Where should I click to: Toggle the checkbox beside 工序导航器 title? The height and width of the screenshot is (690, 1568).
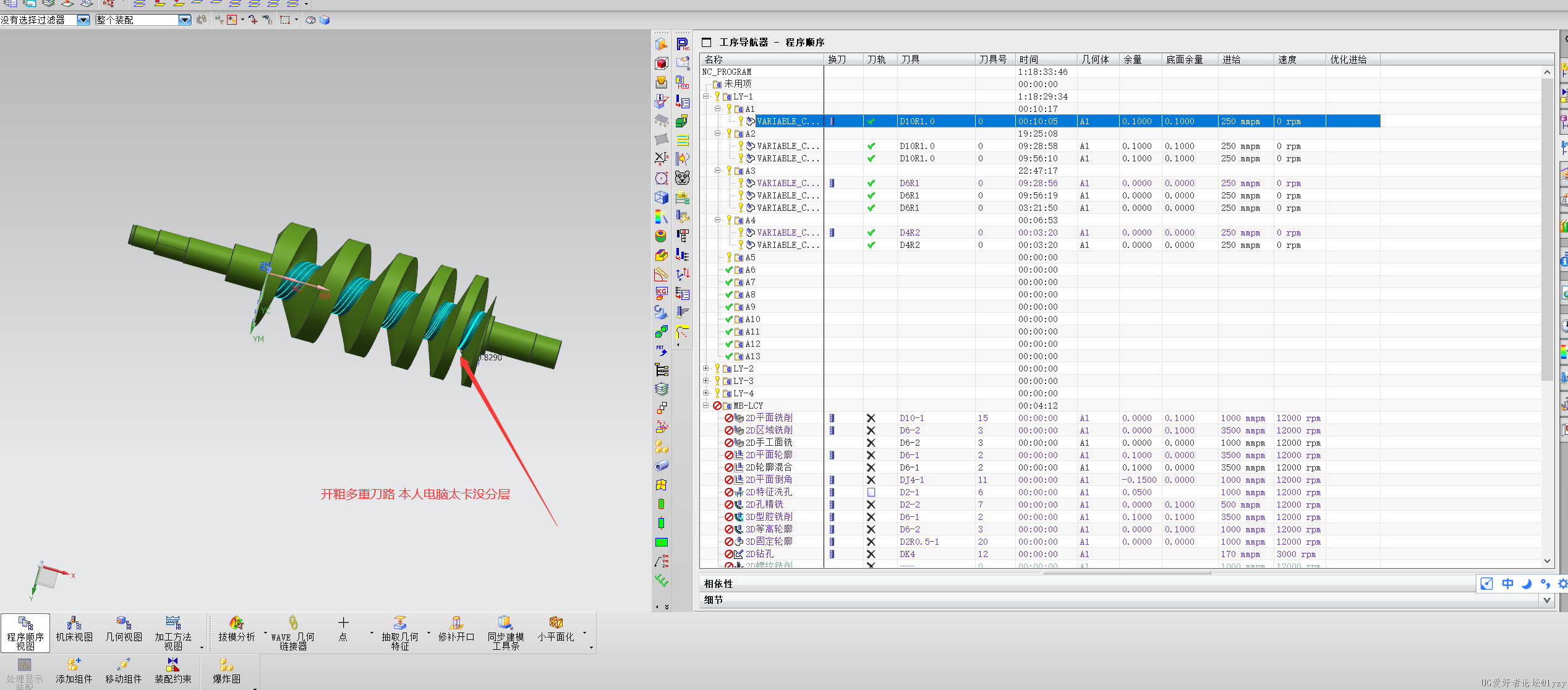coord(706,43)
